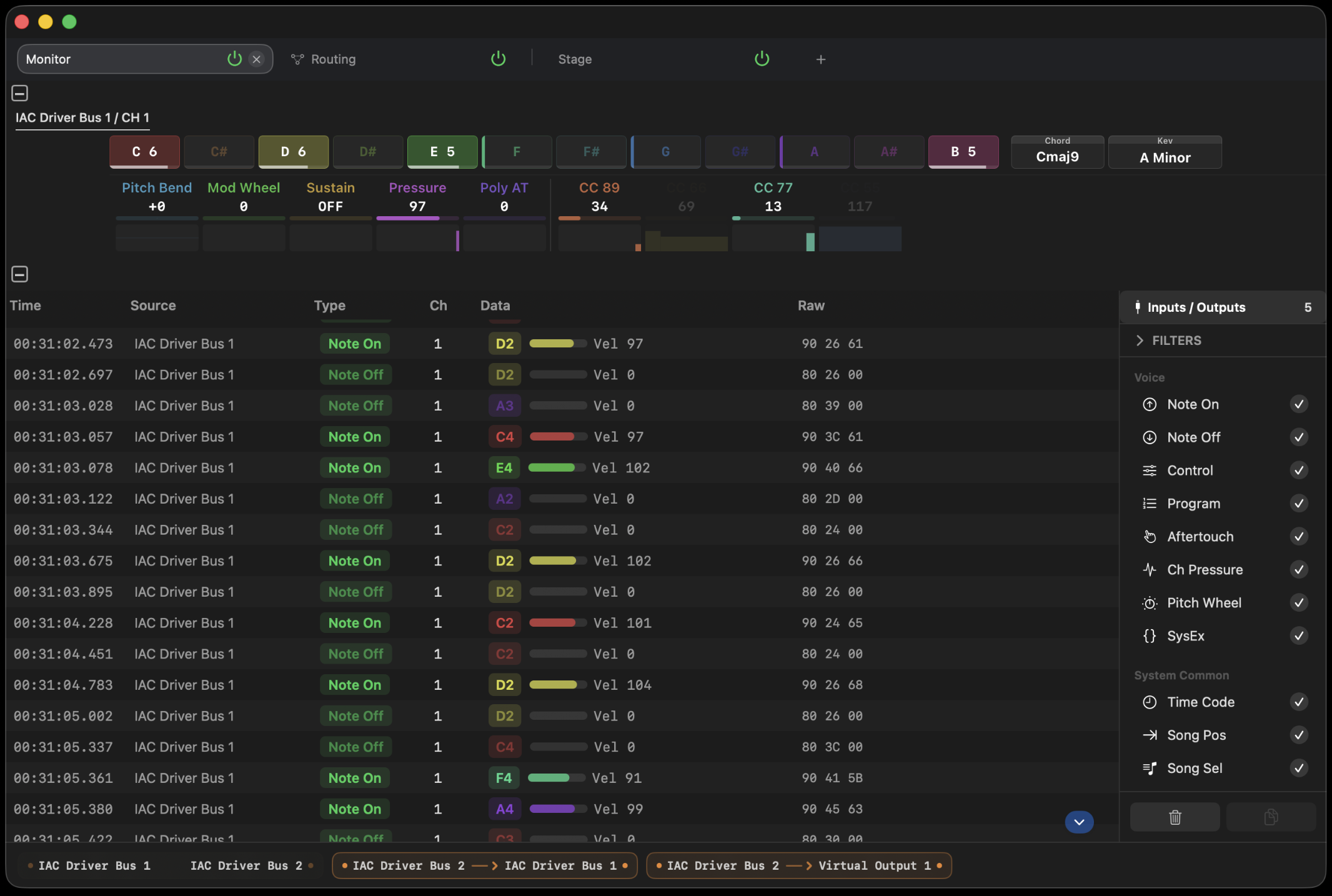The width and height of the screenshot is (1332, 896).
Task: Click the SysEx curly braces icon
Action: tap(1149, 635)
